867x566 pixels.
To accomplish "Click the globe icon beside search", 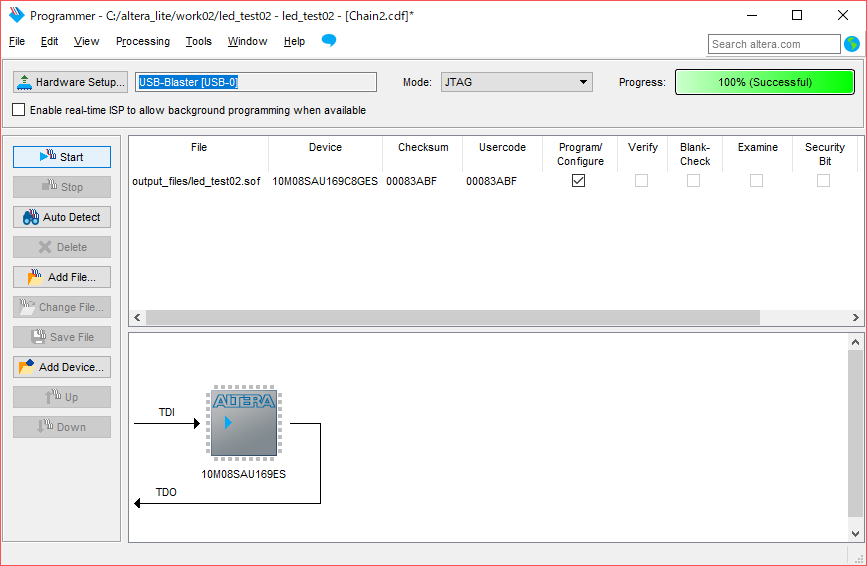I will (852, 44).
